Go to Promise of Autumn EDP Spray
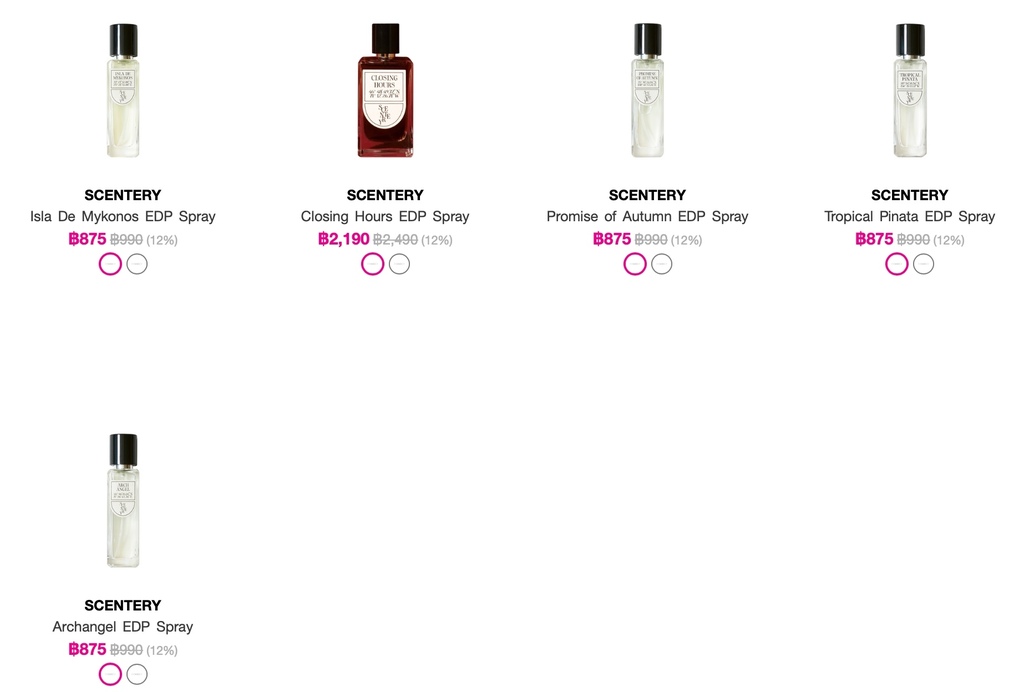The width and height of the screenshot is (1024, 692). [647, 216]
